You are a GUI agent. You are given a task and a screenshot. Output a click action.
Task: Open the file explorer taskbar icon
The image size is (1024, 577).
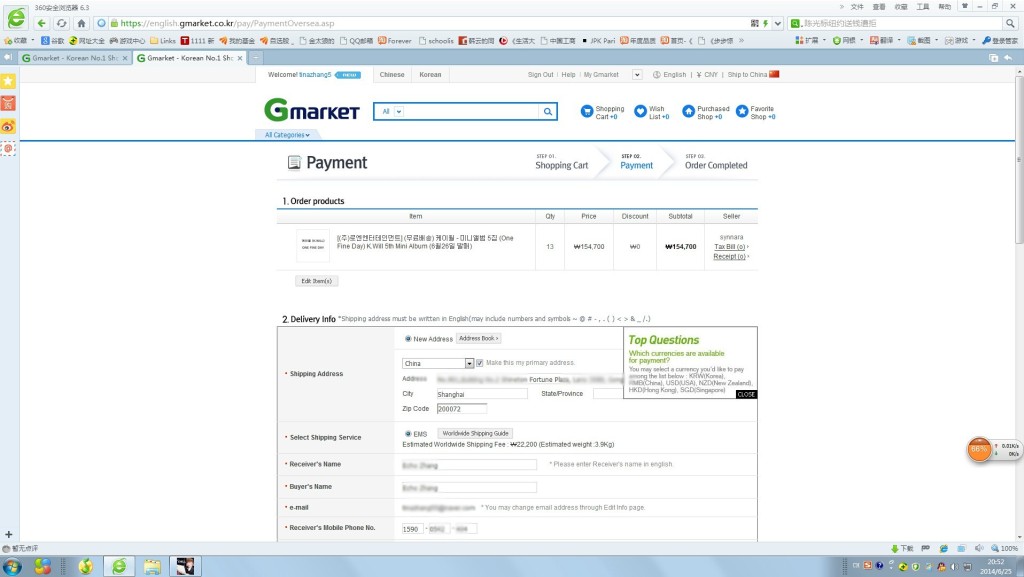pyautogui.click(x=152, y=566)
